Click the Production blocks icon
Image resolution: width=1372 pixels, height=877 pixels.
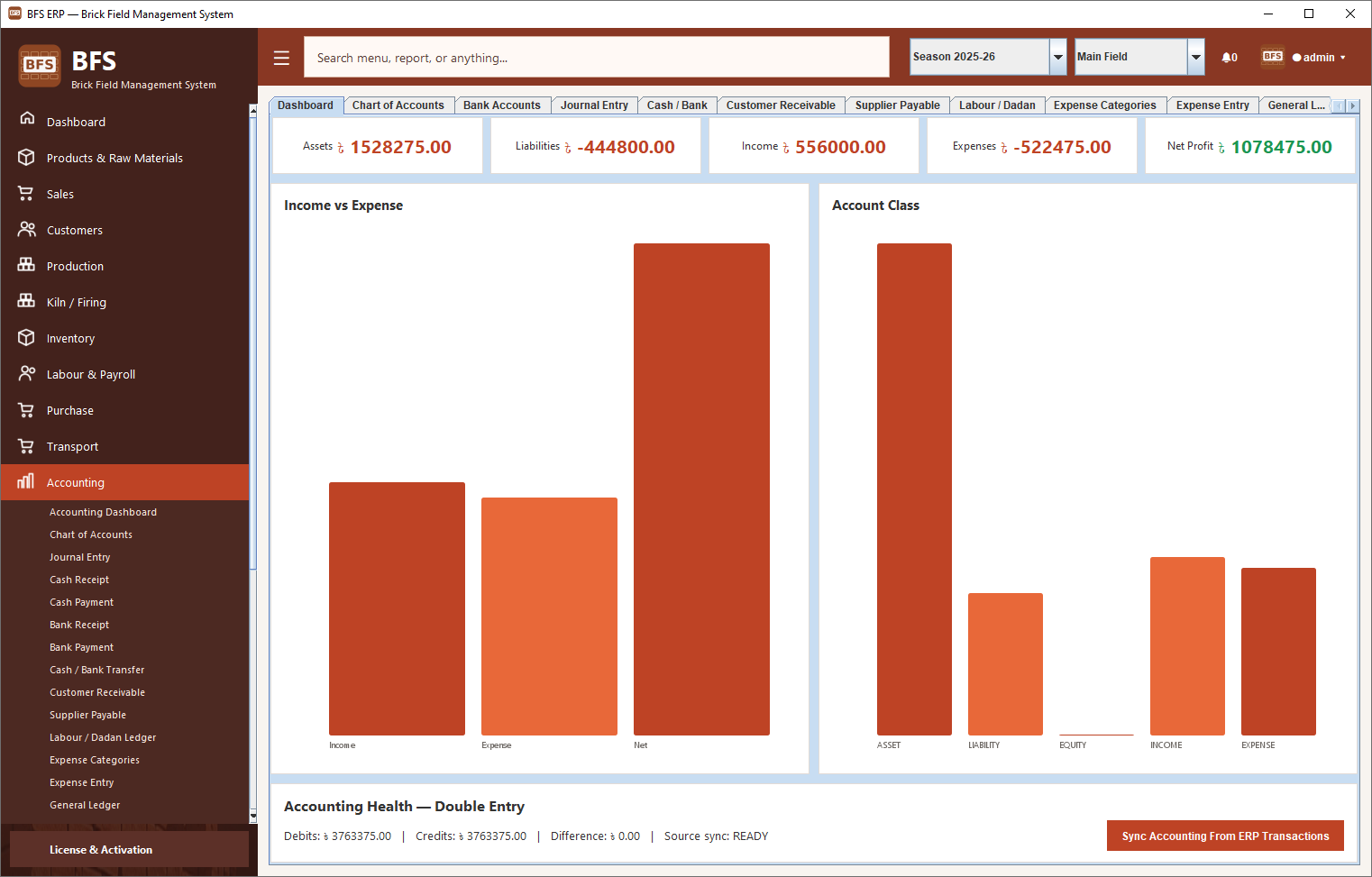tap(26, 265)
